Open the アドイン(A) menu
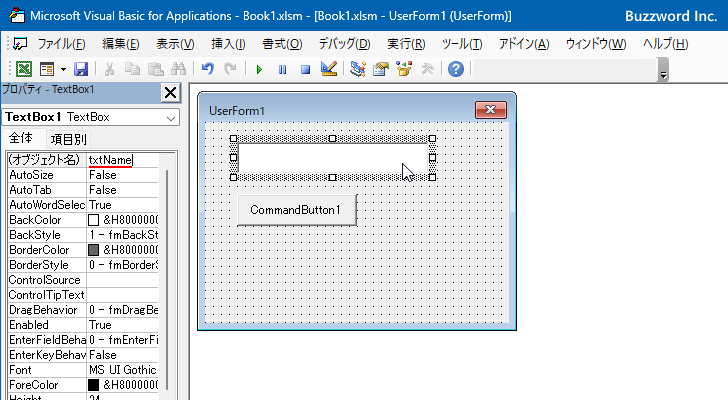 point(524,44)
